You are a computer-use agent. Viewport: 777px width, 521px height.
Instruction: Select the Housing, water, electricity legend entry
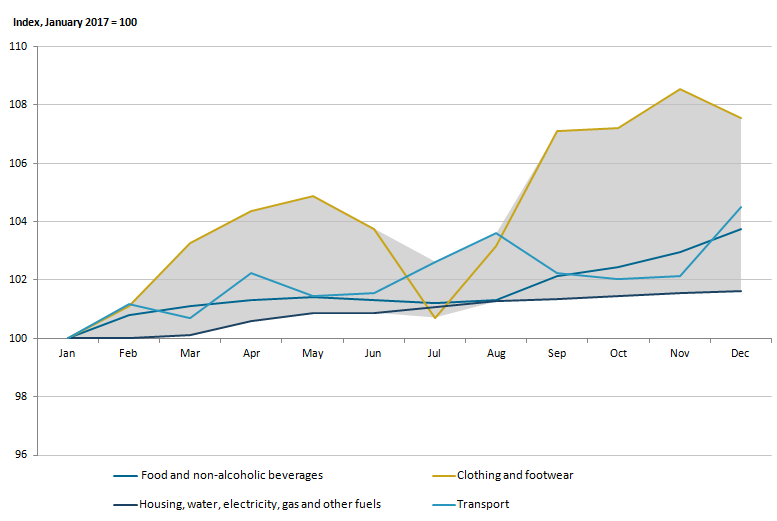point(260,504)
